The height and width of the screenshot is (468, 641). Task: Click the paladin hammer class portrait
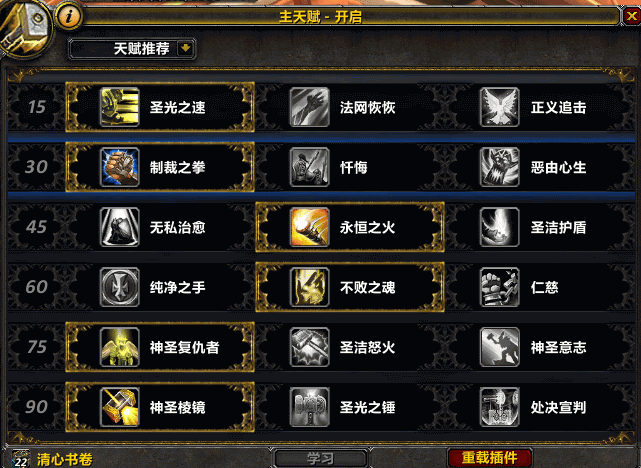point(25,27)
